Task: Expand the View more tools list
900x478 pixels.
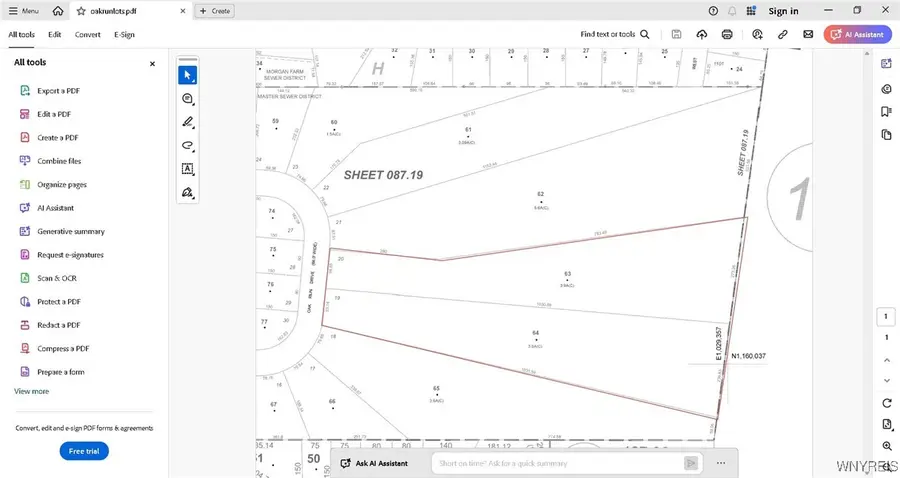Action: (x=31, y=391)
